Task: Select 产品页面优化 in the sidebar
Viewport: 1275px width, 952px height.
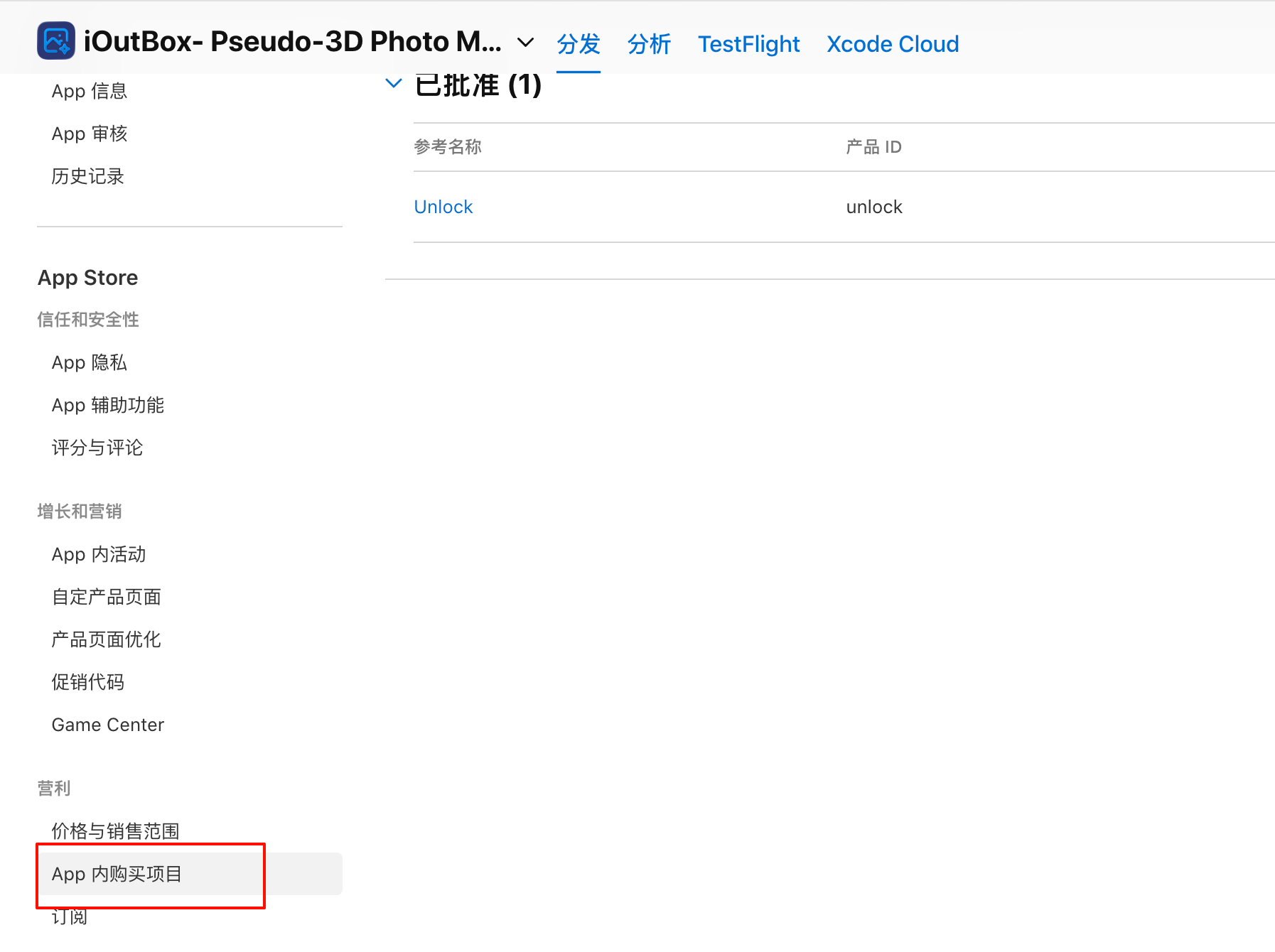Action: [x=106, y=640]
